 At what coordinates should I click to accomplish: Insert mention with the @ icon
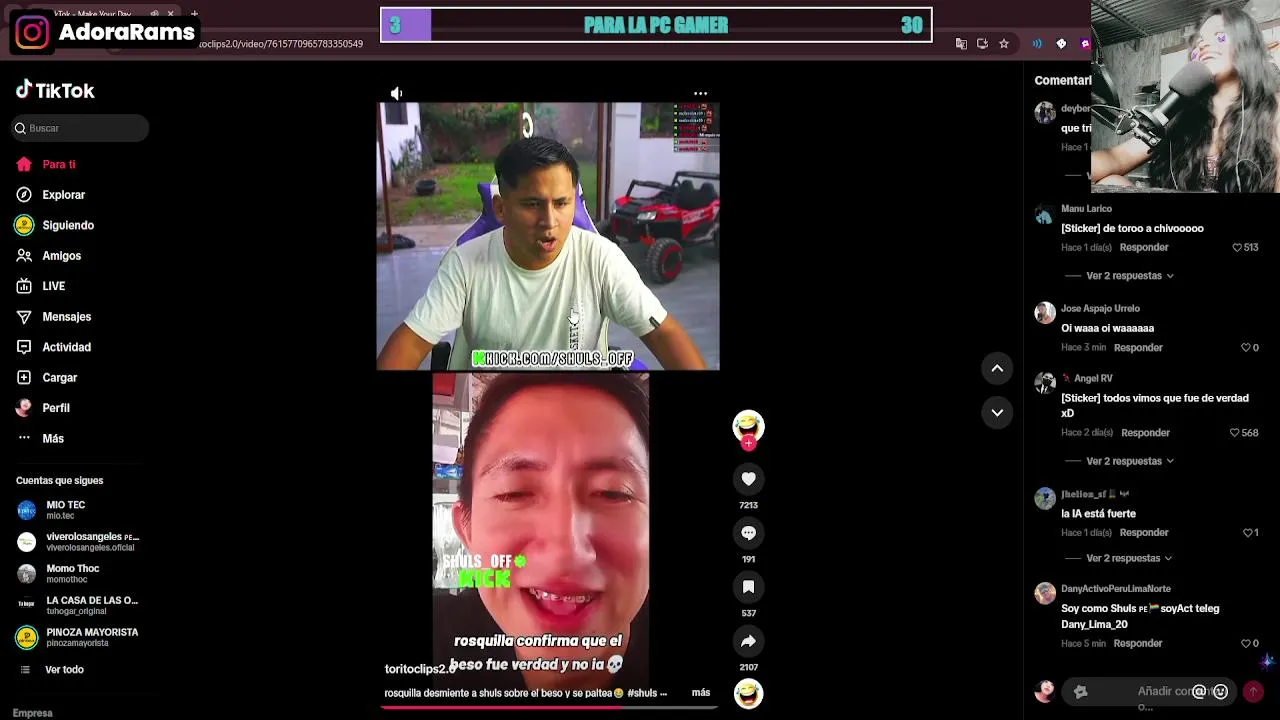(x=1199, y=691)
